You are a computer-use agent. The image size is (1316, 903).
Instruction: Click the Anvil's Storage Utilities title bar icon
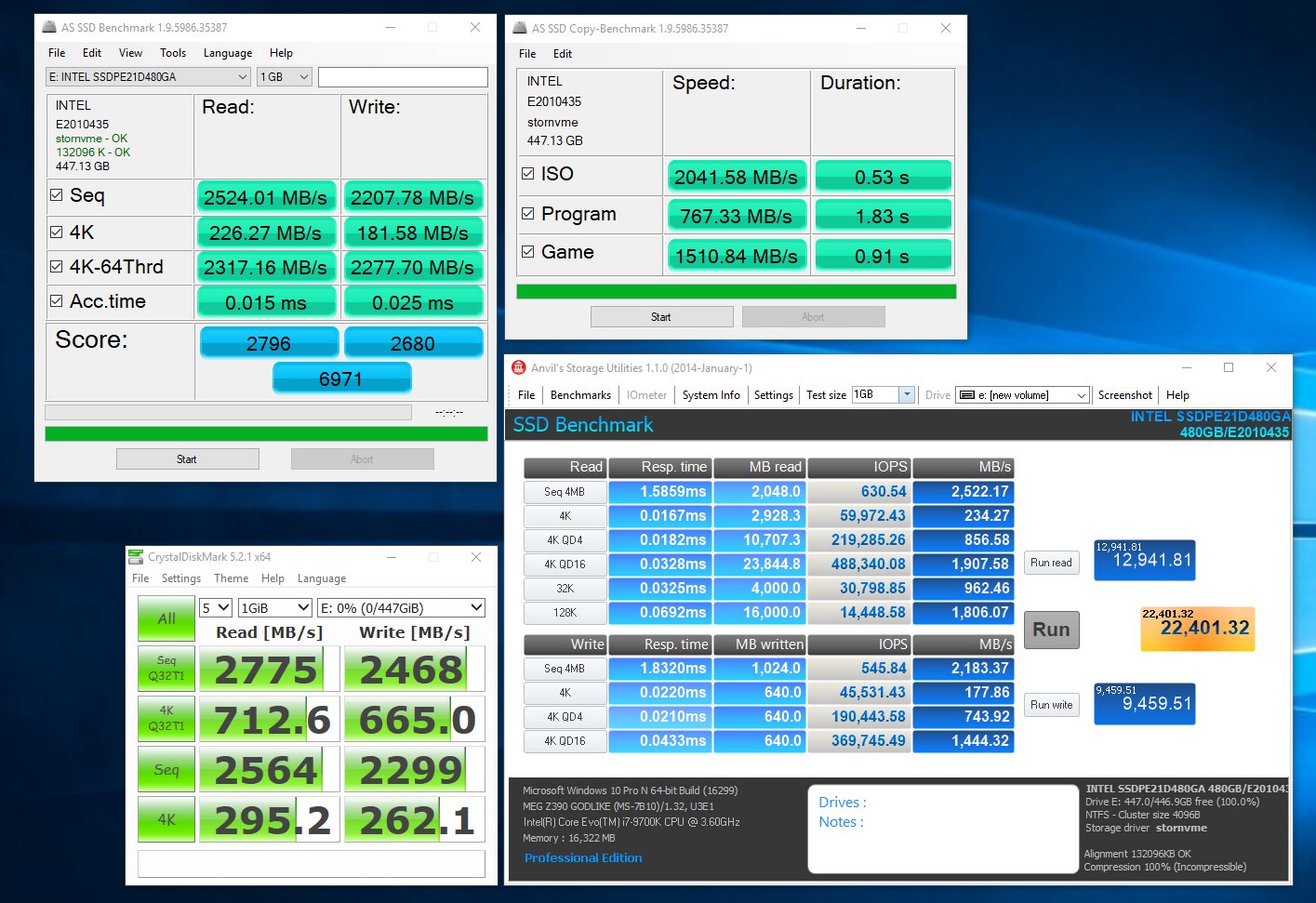click(519, 367)
